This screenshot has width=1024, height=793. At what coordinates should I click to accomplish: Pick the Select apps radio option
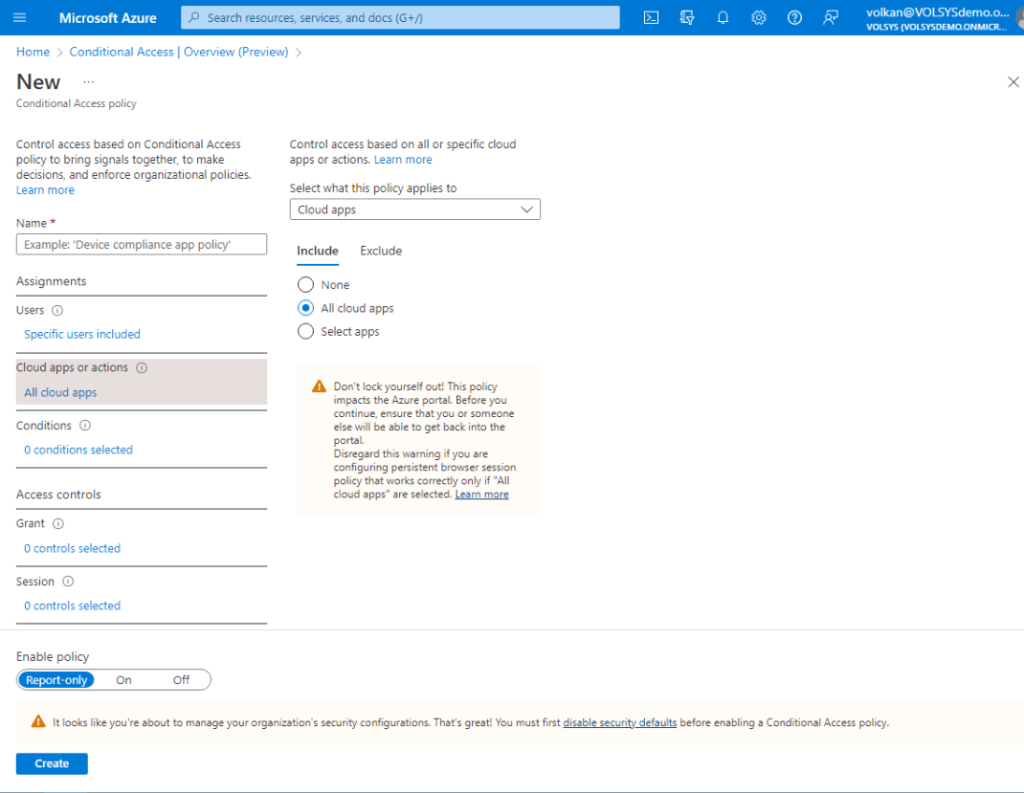[306, 331]
